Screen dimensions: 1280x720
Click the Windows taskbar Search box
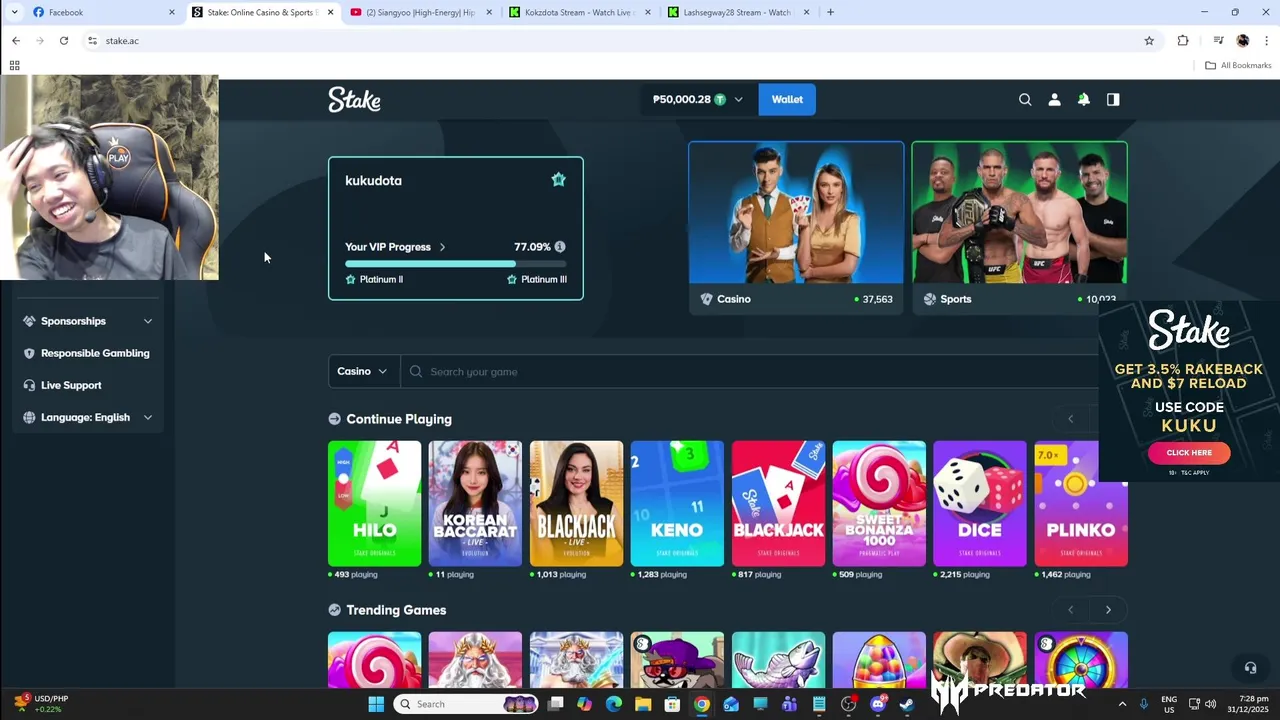[x=467, y=704]
